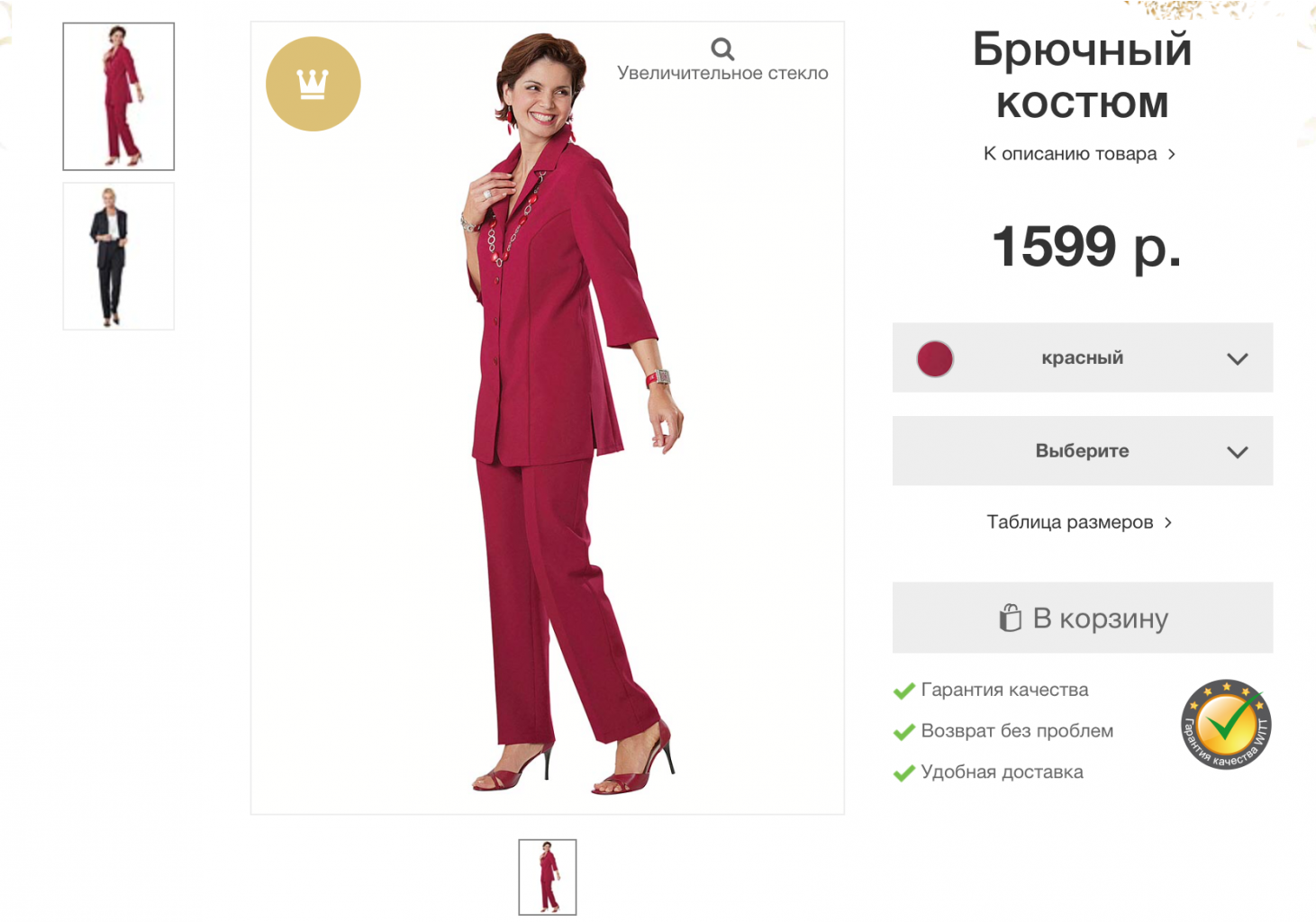The image size is (1316, 922).
Task: Add item with В корзину button
Action: click(x=1083, y=618)
